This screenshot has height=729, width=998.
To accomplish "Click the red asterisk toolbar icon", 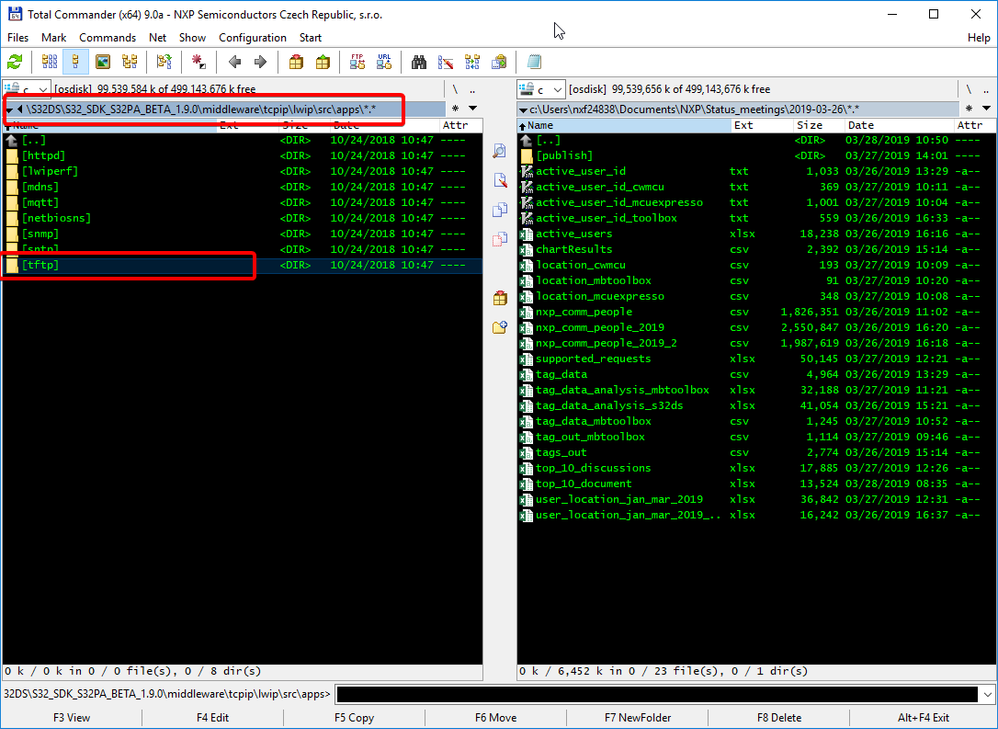I will click(x=199, y=62).
